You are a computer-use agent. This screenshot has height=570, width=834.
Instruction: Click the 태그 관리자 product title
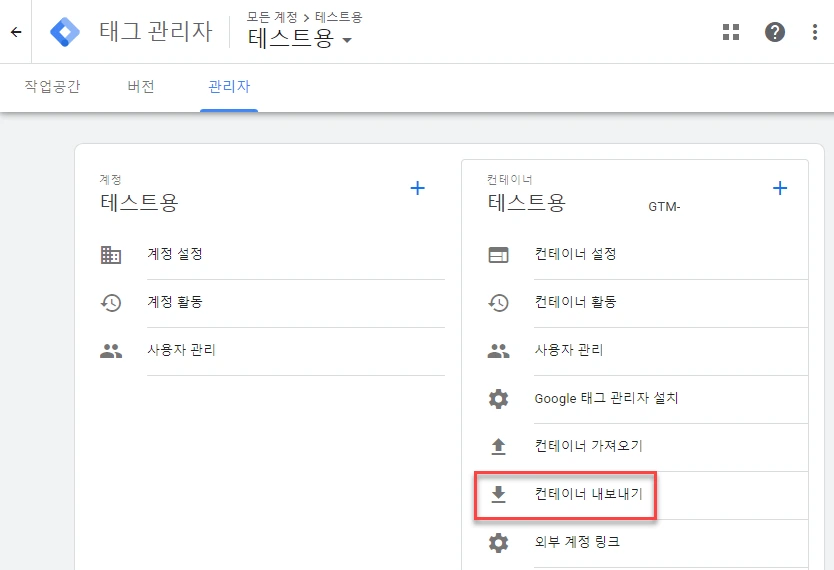pos(156,31)
